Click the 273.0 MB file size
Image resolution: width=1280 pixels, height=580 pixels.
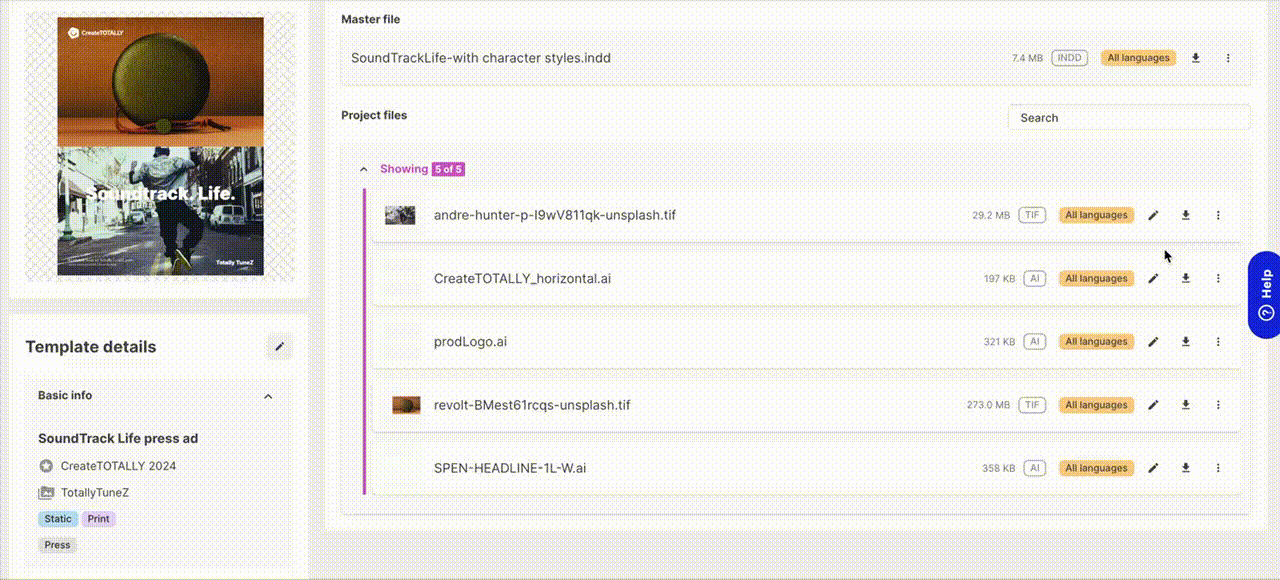pyautogui.click(x=988, y=405)
